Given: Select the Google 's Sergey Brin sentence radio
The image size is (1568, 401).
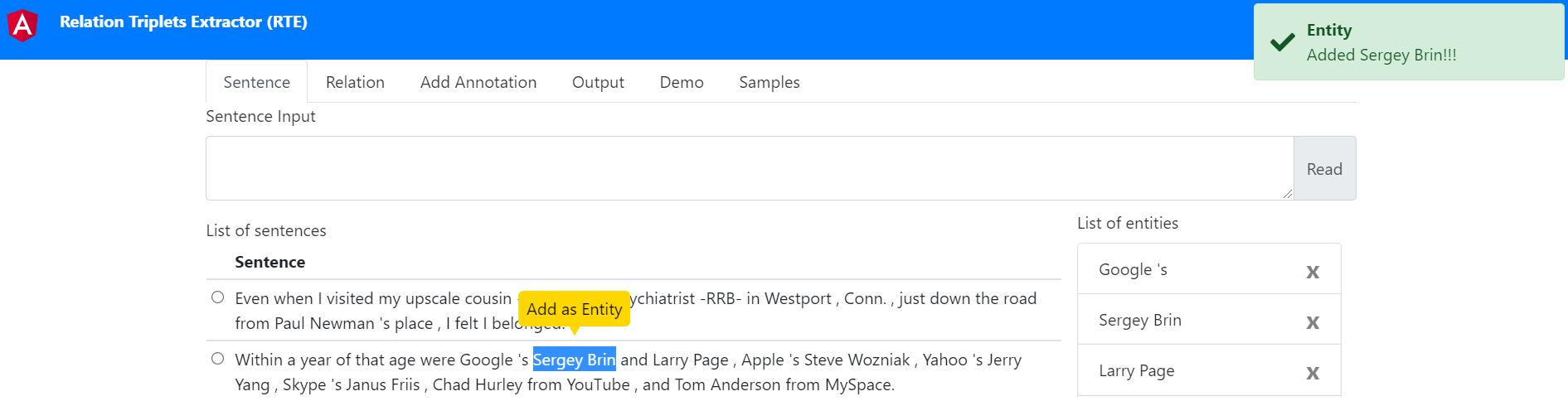Looking at the screenshot, I should click(217, 358).
